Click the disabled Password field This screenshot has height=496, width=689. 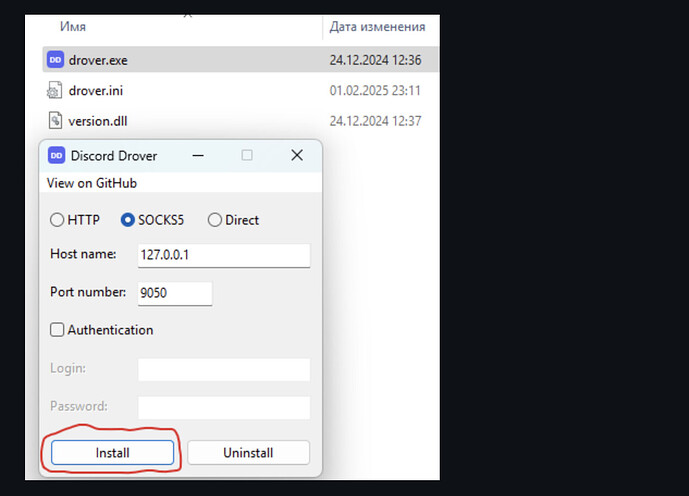coord(224,407)
